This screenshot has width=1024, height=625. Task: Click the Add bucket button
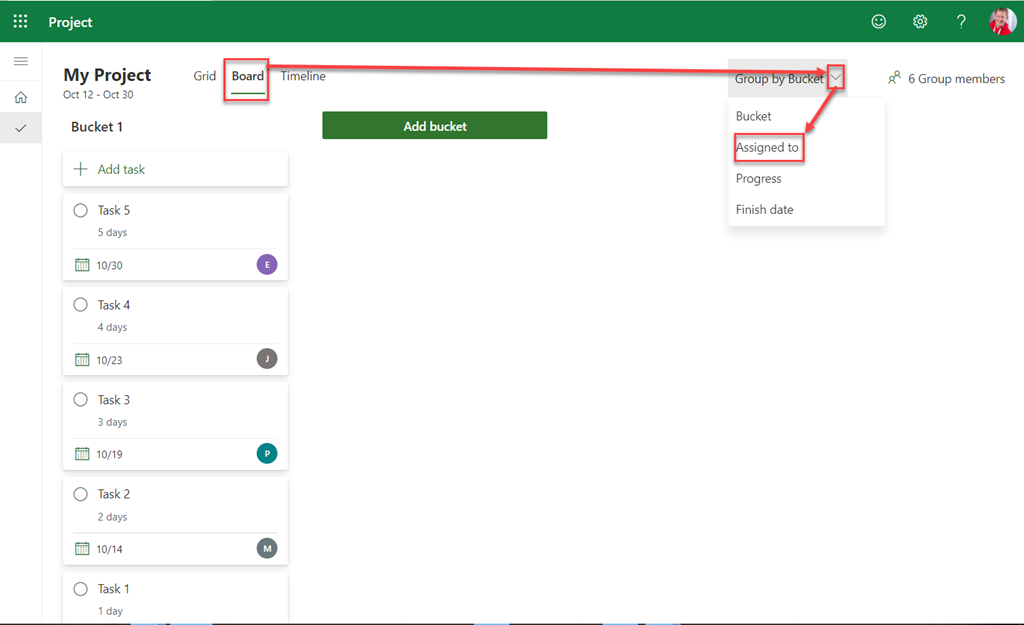click(434, 126)
